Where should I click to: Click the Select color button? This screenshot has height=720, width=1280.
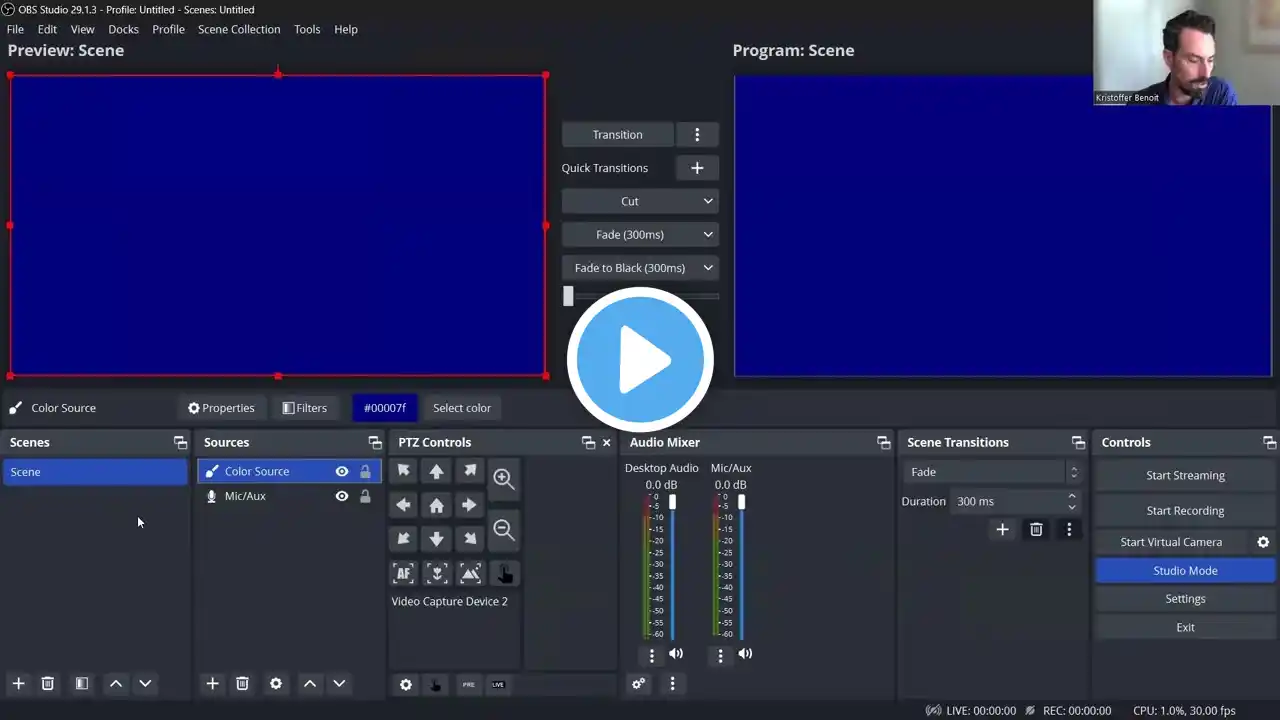point(462,408)
